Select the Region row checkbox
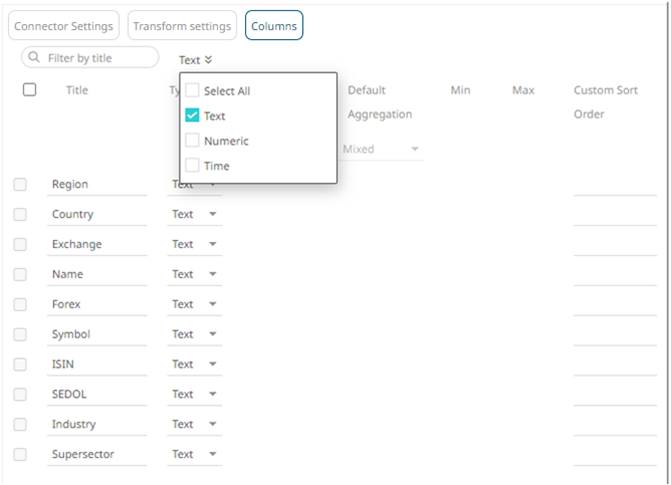 (x=21, y=184)
